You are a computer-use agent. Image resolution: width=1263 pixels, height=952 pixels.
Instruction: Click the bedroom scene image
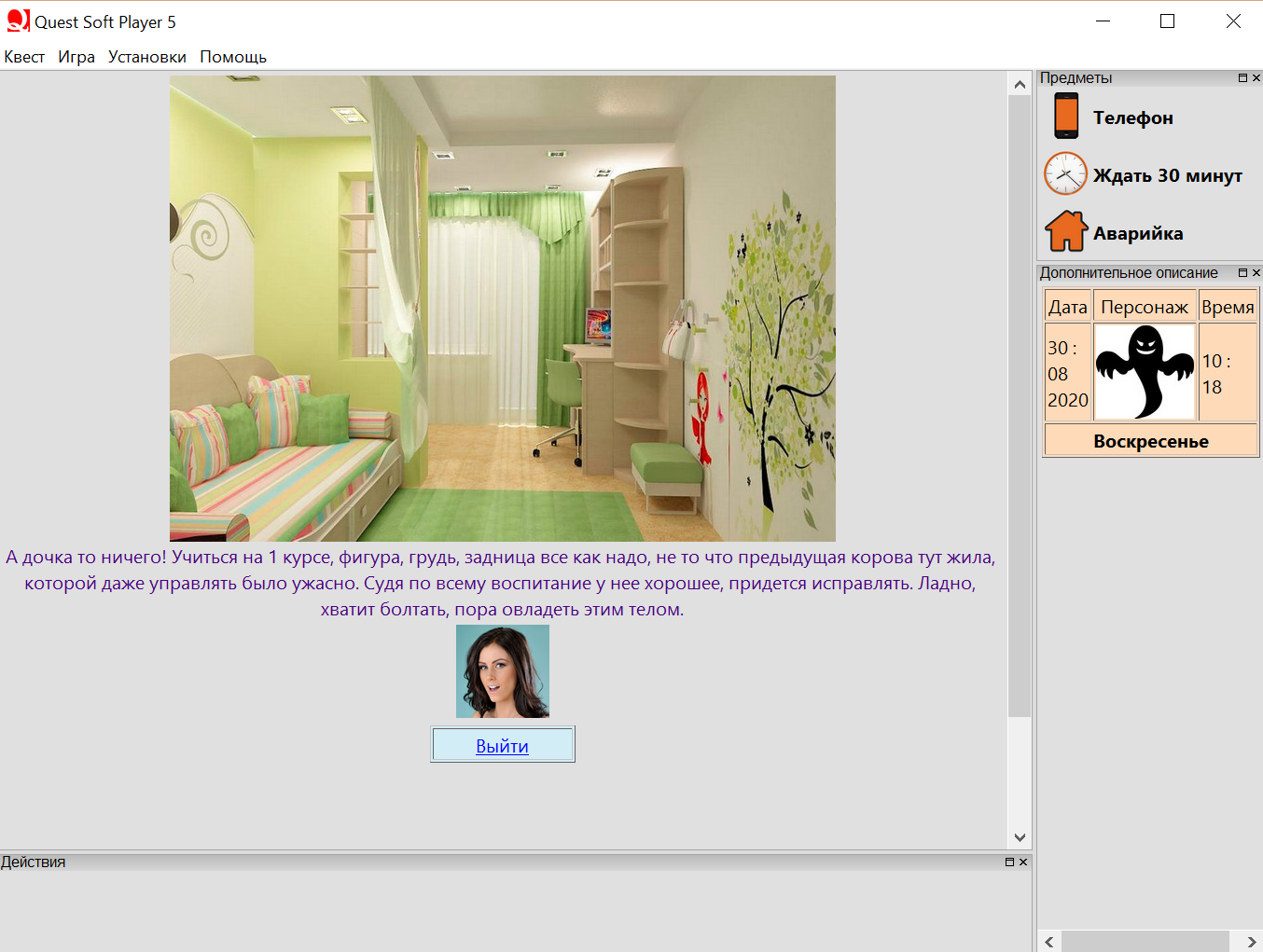pos(502,309)
